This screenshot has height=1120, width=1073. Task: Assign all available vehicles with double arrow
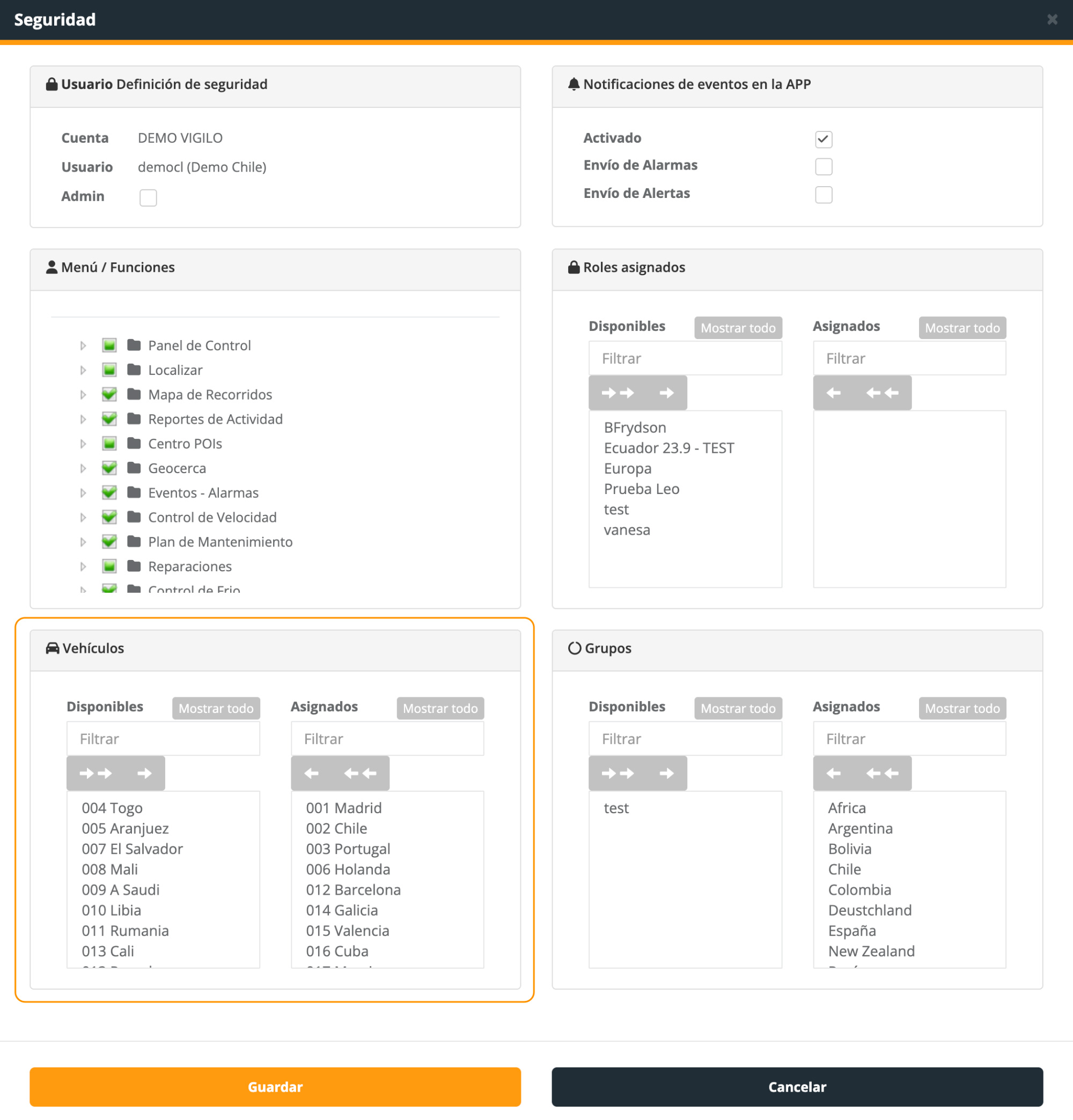[x=95, y=773]
